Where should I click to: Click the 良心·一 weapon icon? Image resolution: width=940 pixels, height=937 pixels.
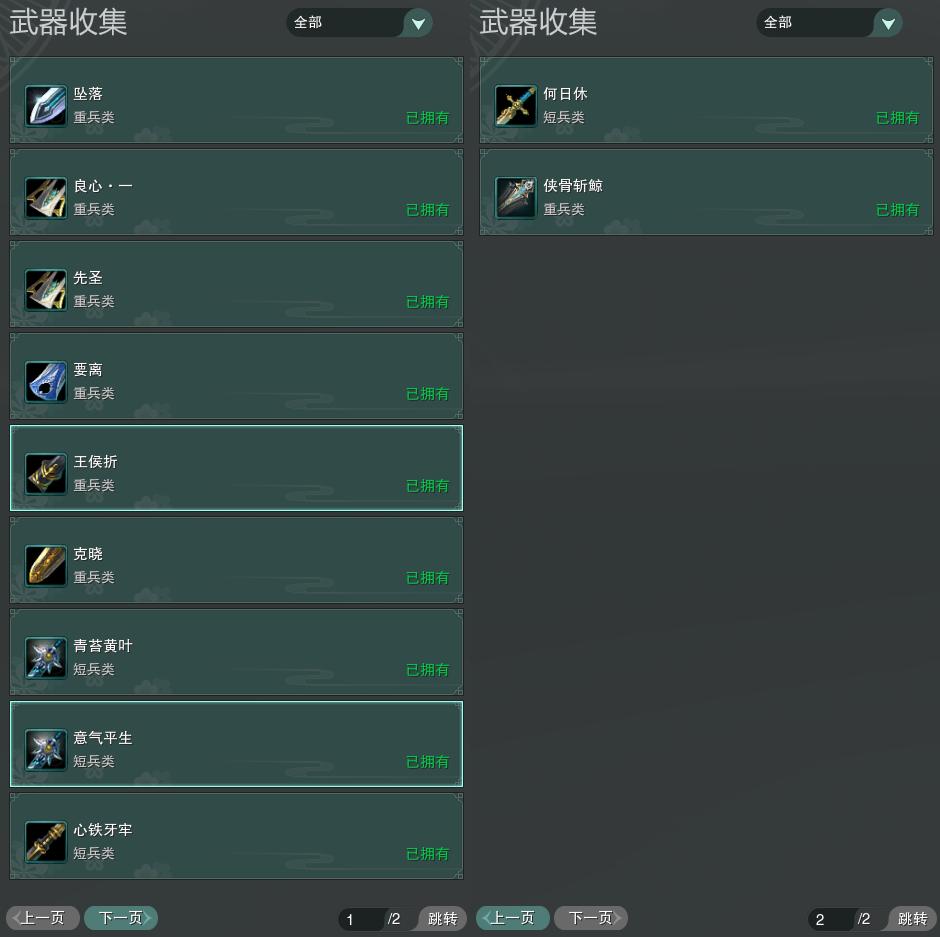point(46,197)
